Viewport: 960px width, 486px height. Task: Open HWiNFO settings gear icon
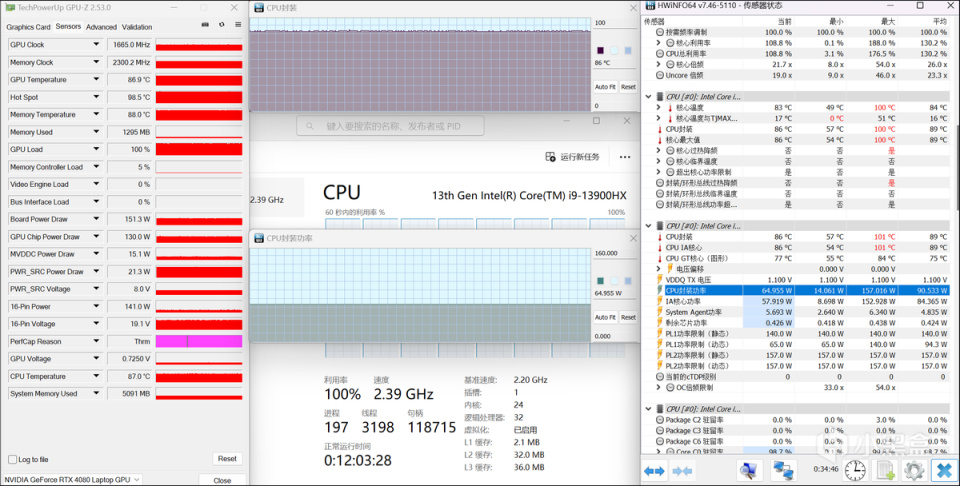[914, 470]
